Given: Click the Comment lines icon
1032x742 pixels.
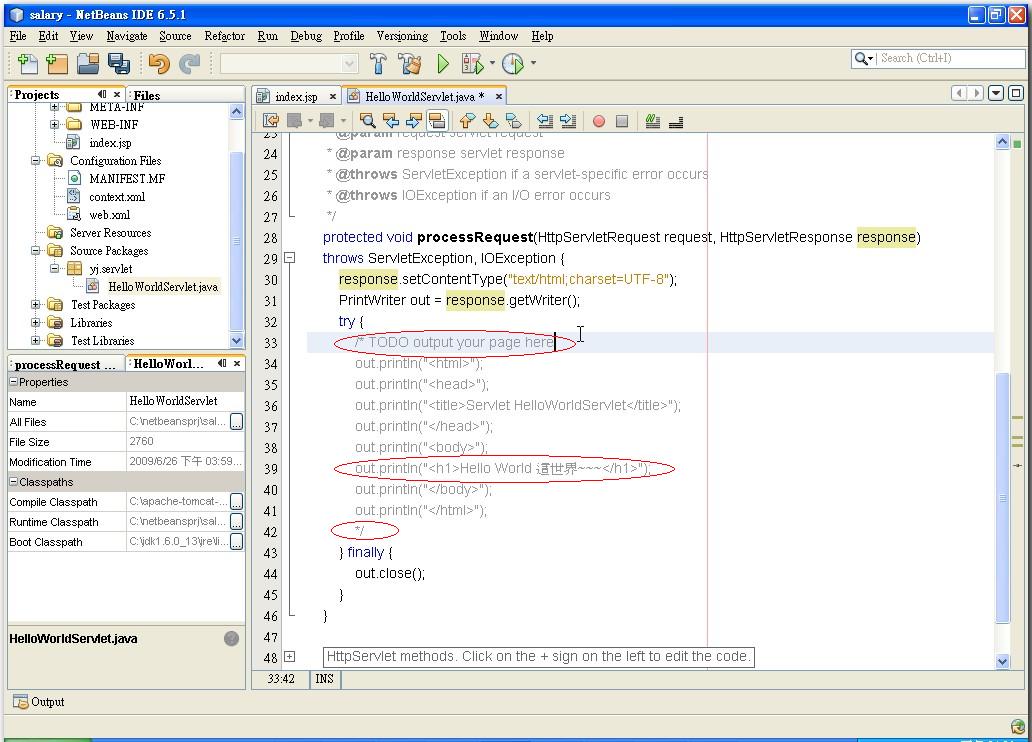Looking at the screenshot, I should coord(652,120).
